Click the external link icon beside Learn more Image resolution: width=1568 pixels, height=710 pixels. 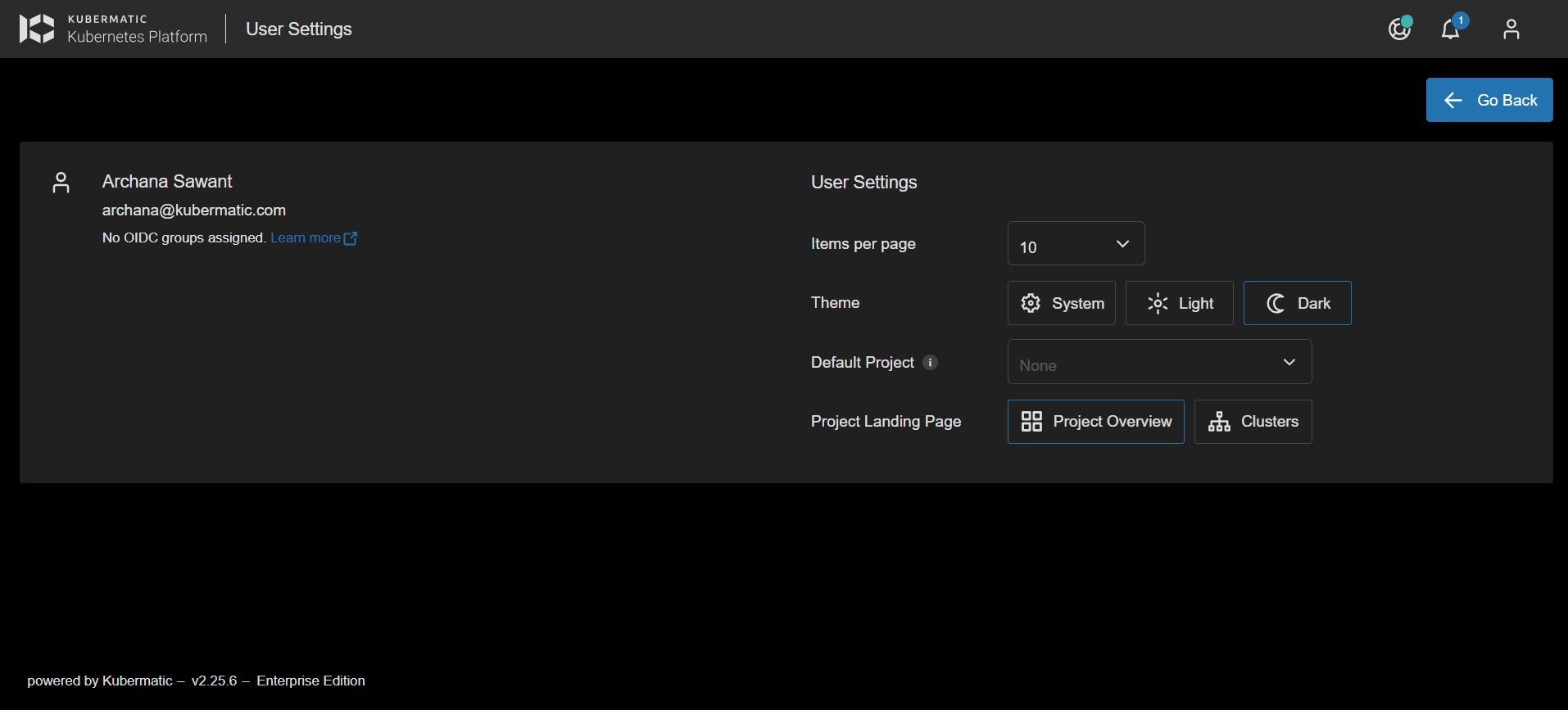(351, 238)
